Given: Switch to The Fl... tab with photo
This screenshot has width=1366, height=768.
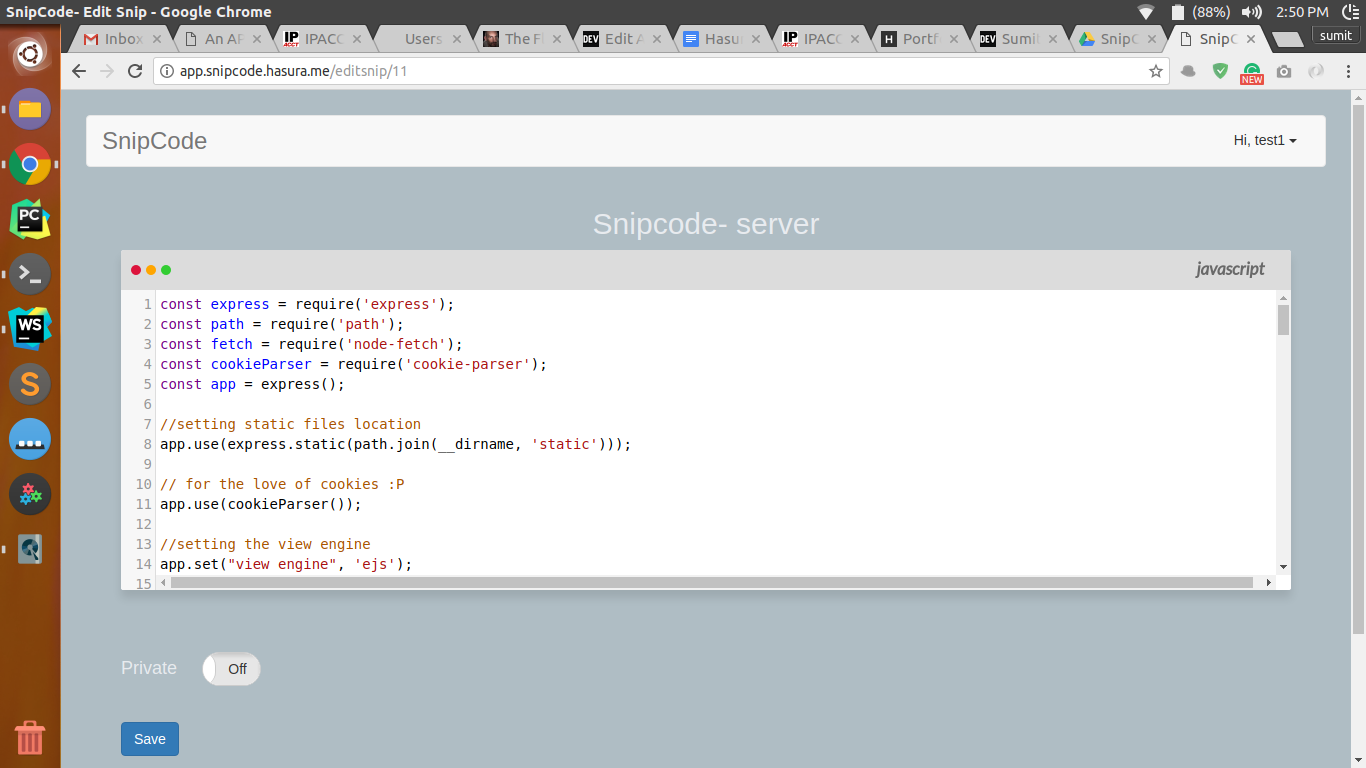Looking at the screenshot, I should (517, 39).
